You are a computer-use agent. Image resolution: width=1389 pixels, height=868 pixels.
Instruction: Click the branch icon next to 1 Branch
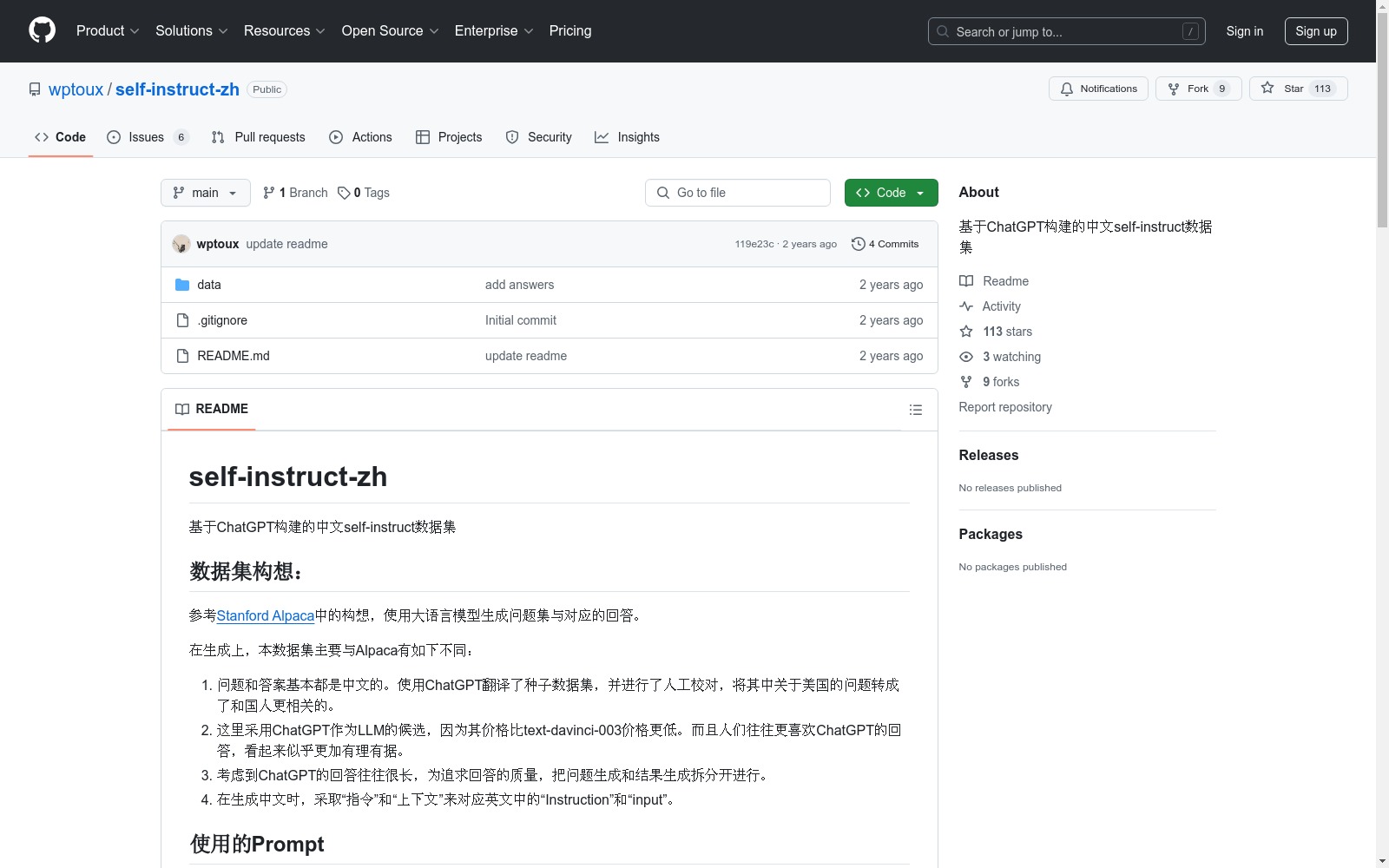(x=269, y=193)
